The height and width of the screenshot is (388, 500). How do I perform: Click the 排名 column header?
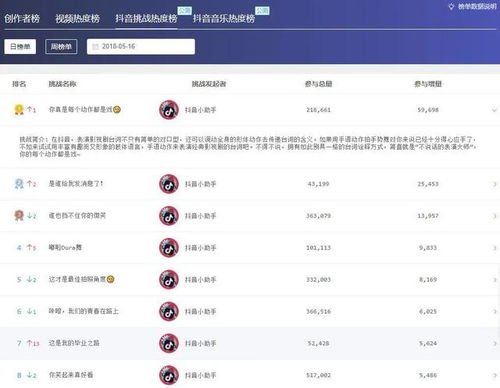coord(19,84)
